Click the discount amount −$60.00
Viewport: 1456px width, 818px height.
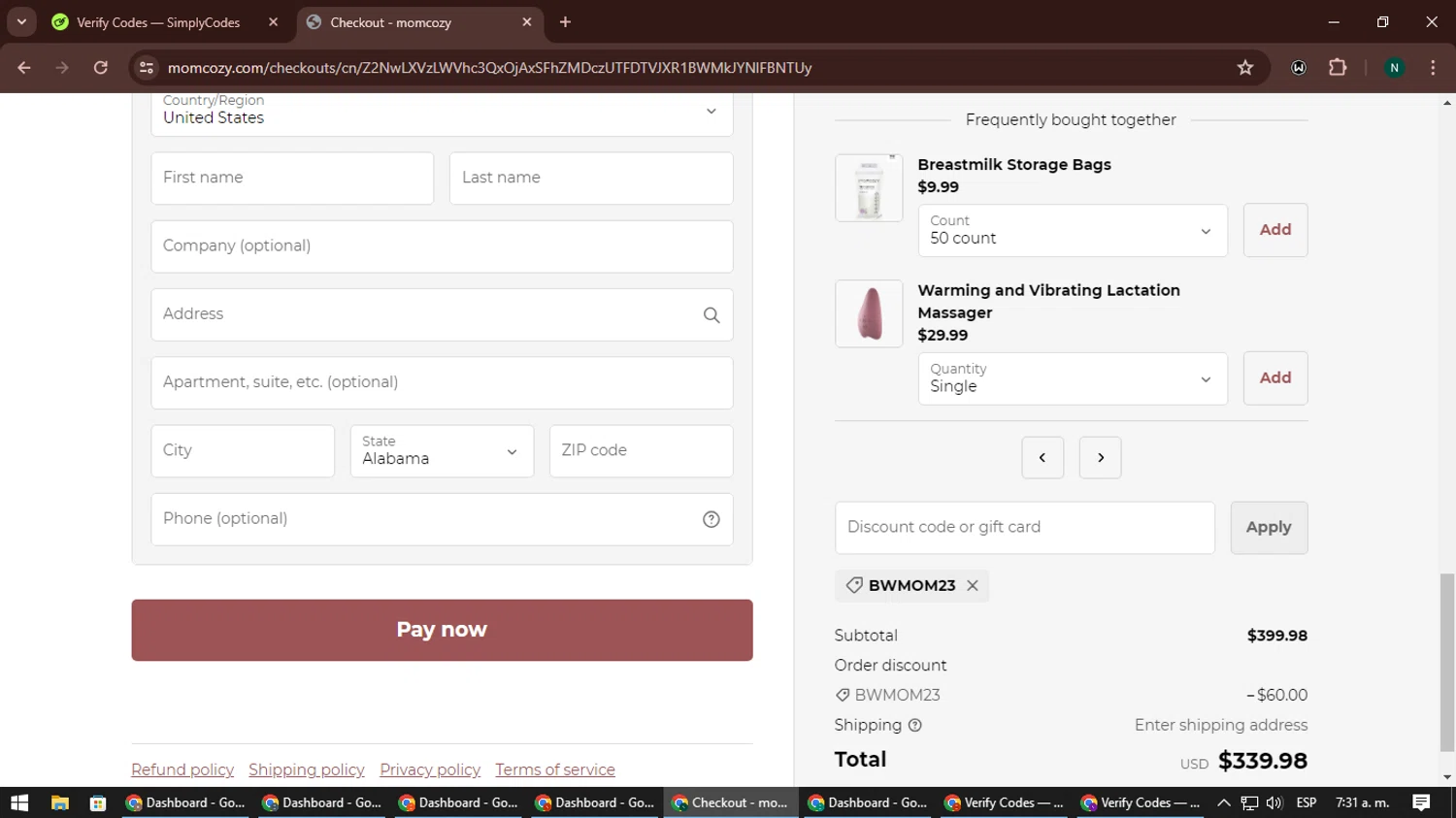tap(1277, 695)
